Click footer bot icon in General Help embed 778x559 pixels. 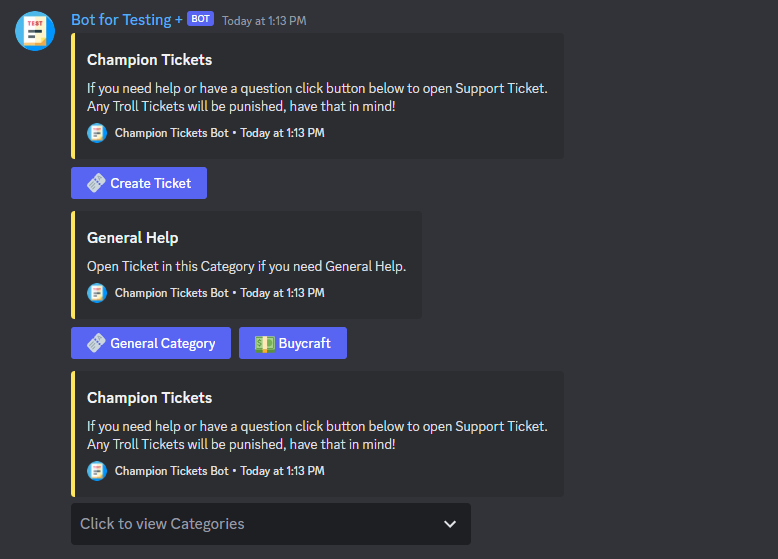[x=97, y=293]
